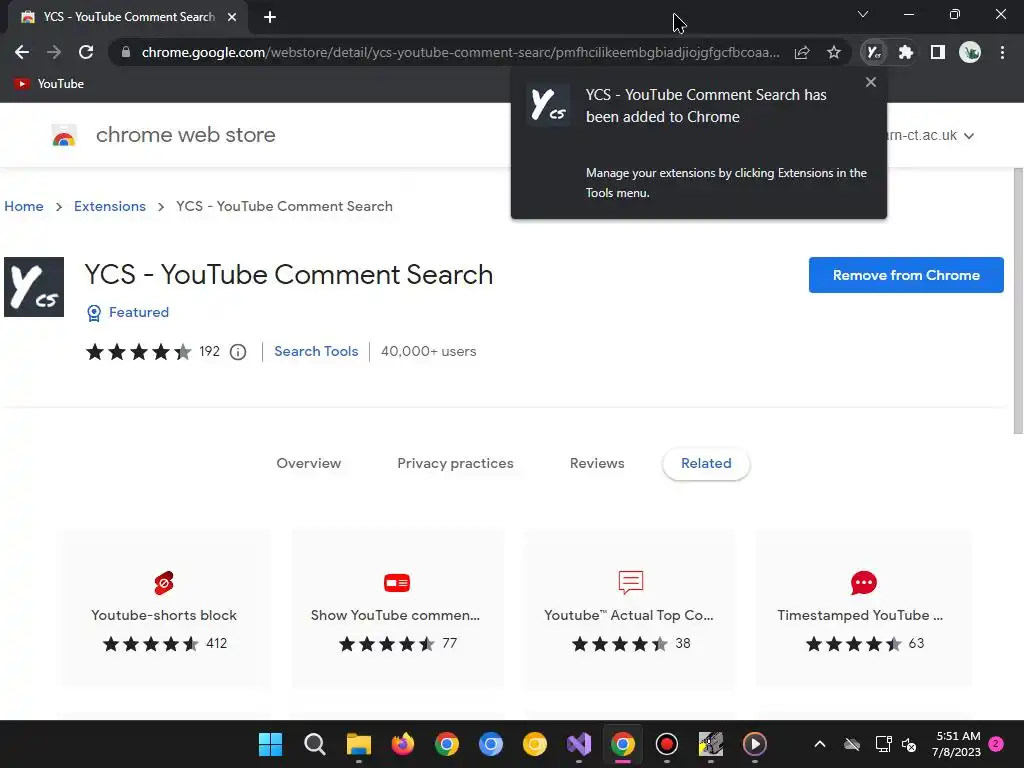Open the red record app in taskbar
This screenshot has width=1024, height=768.
coord(666,744)
